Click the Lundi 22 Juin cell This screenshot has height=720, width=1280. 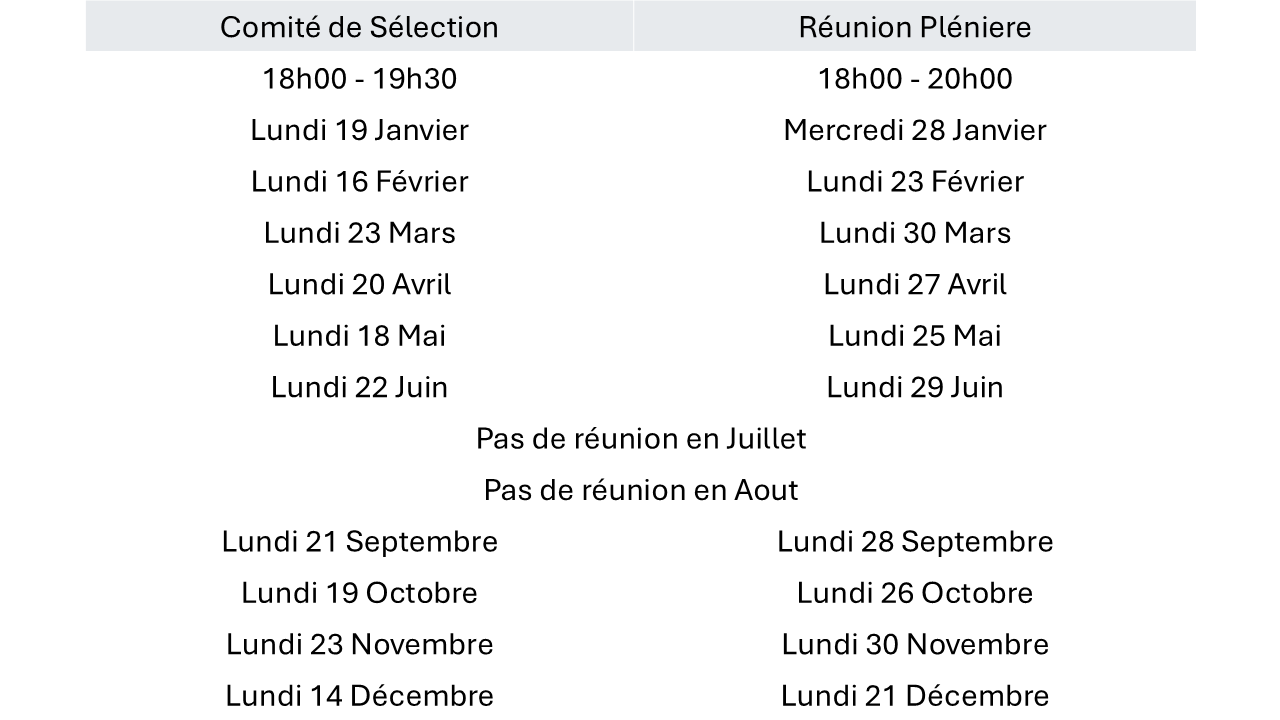point(359,387)
